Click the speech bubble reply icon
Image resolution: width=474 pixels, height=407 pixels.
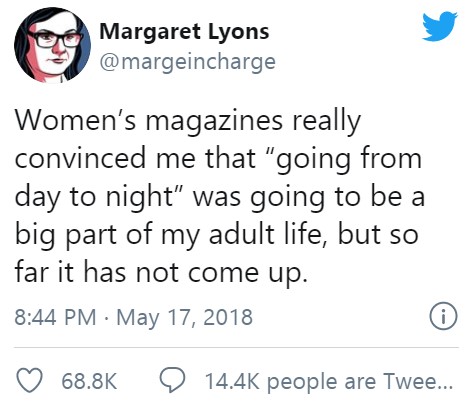[x=172, y=380]
